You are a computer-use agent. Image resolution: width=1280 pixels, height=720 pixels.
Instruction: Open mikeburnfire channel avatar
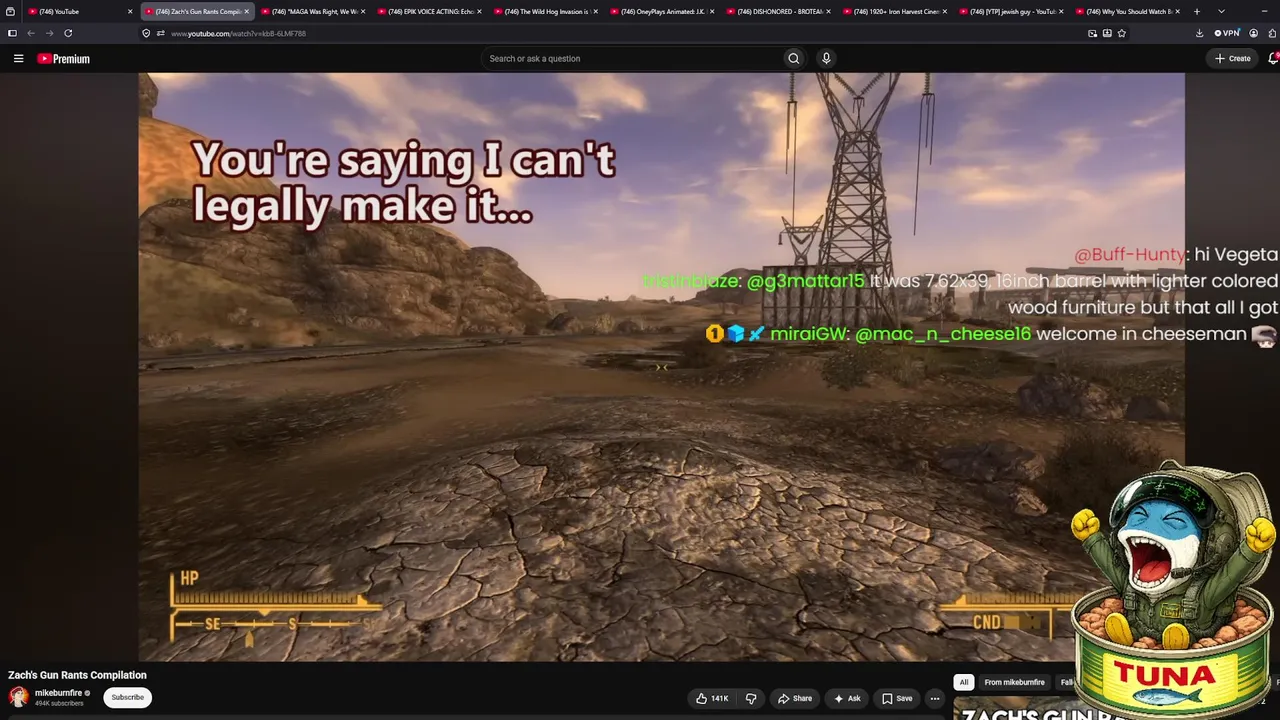(18, 697)
